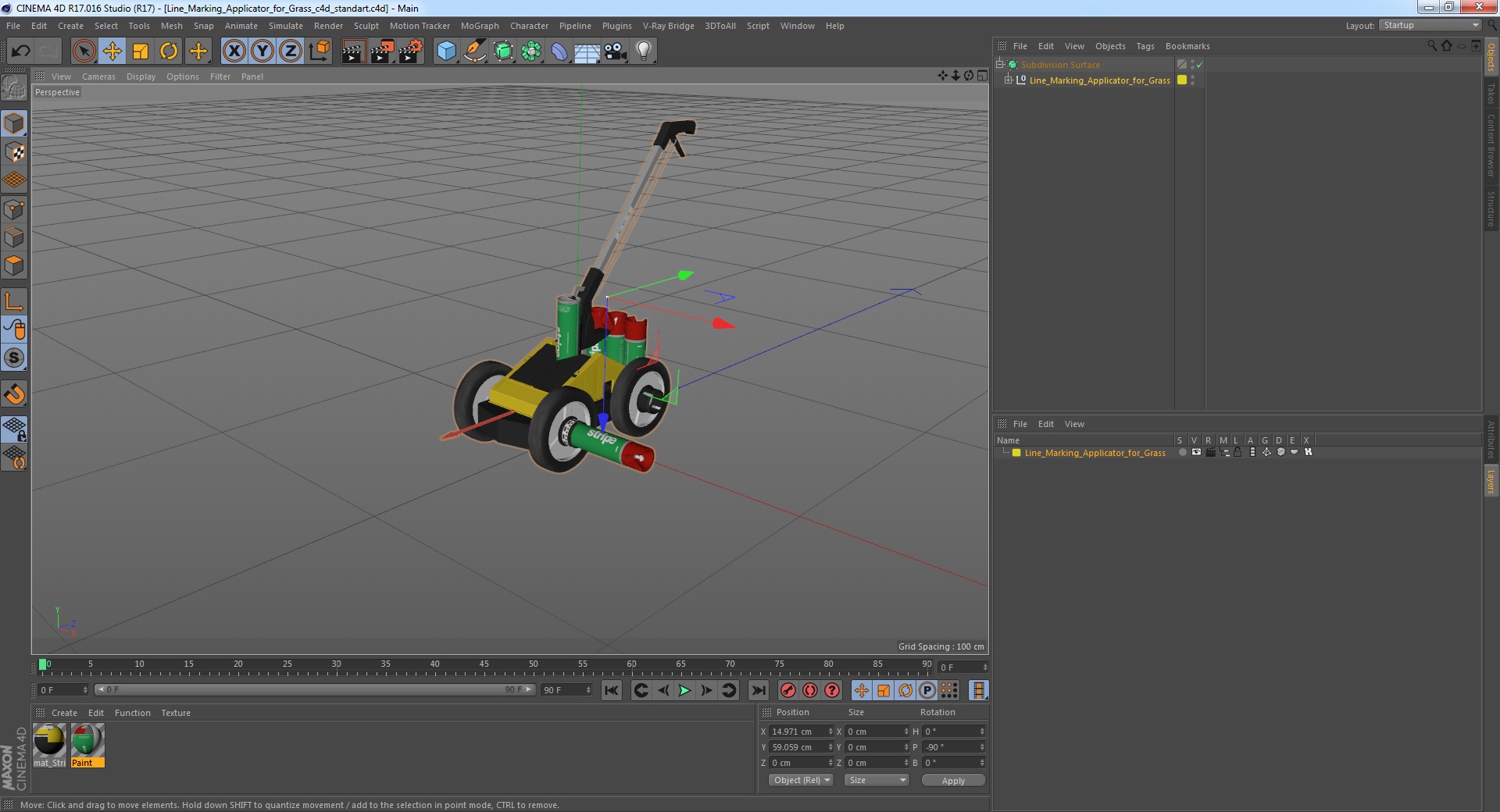Render current view icon
1500x812 pixels.
(x=353, y=52)
